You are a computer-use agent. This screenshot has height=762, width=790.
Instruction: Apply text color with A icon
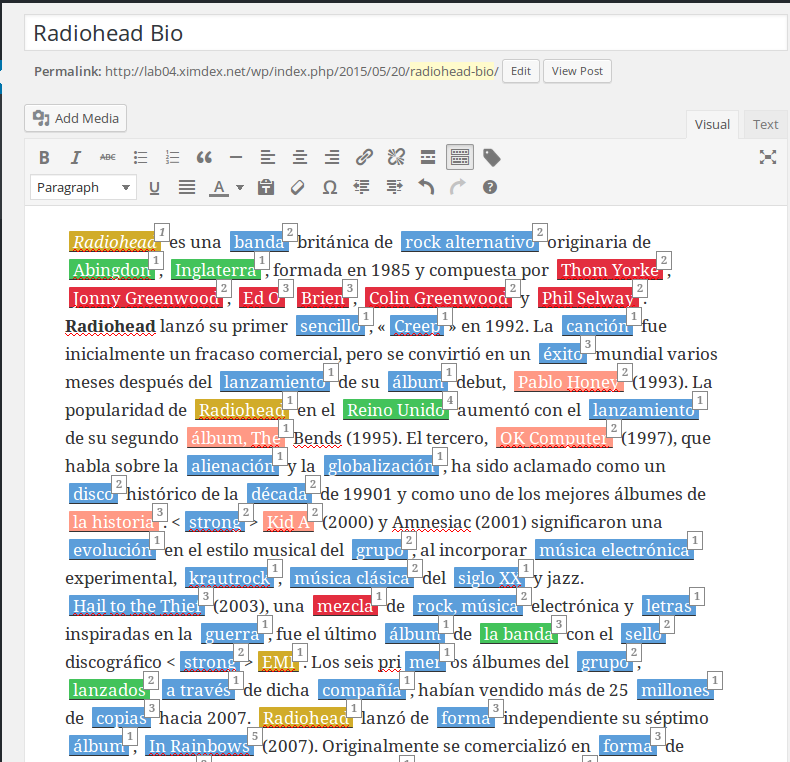[219, 188]
